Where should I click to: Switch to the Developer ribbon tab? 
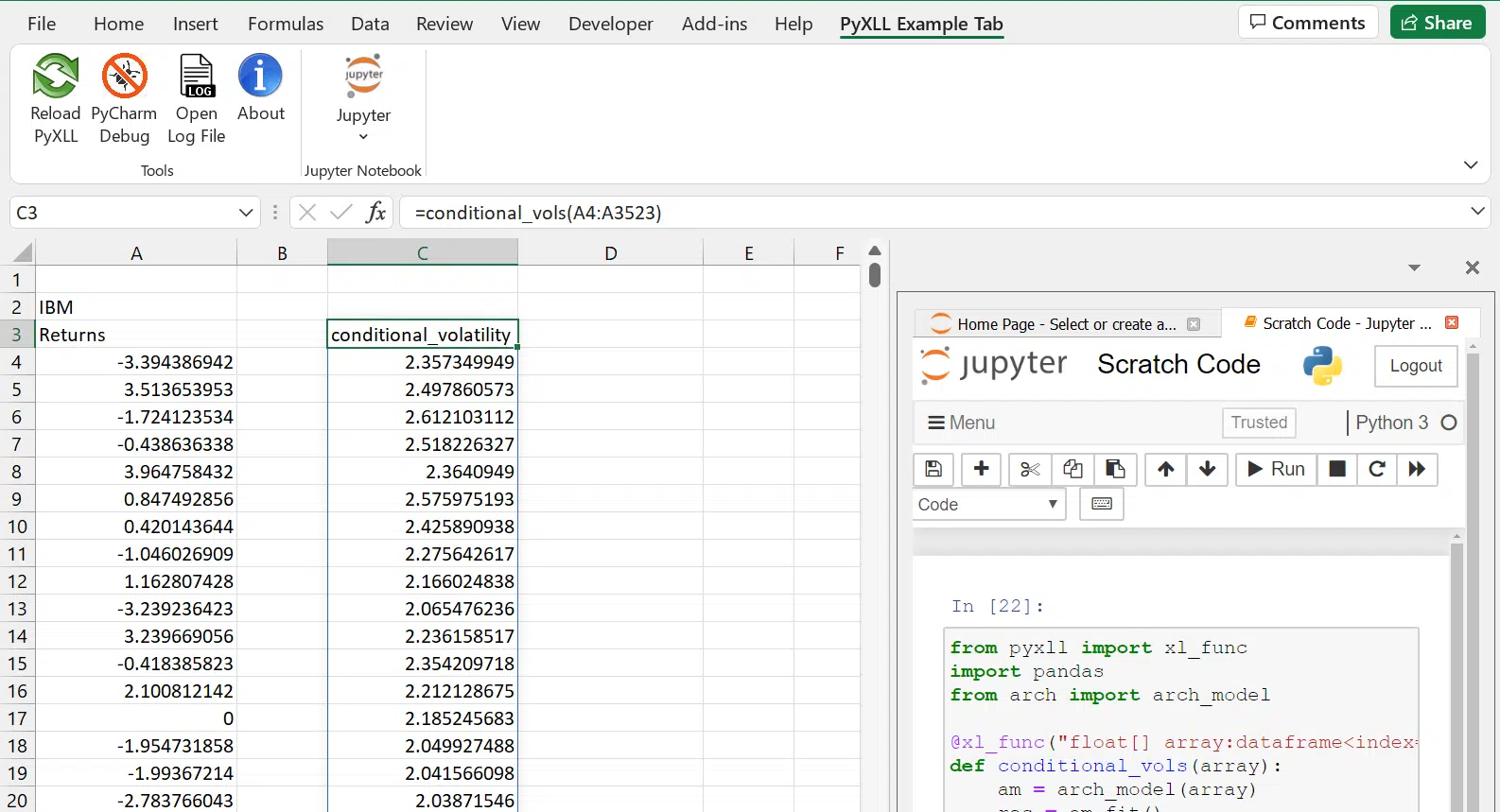click(x=611, y=24)
